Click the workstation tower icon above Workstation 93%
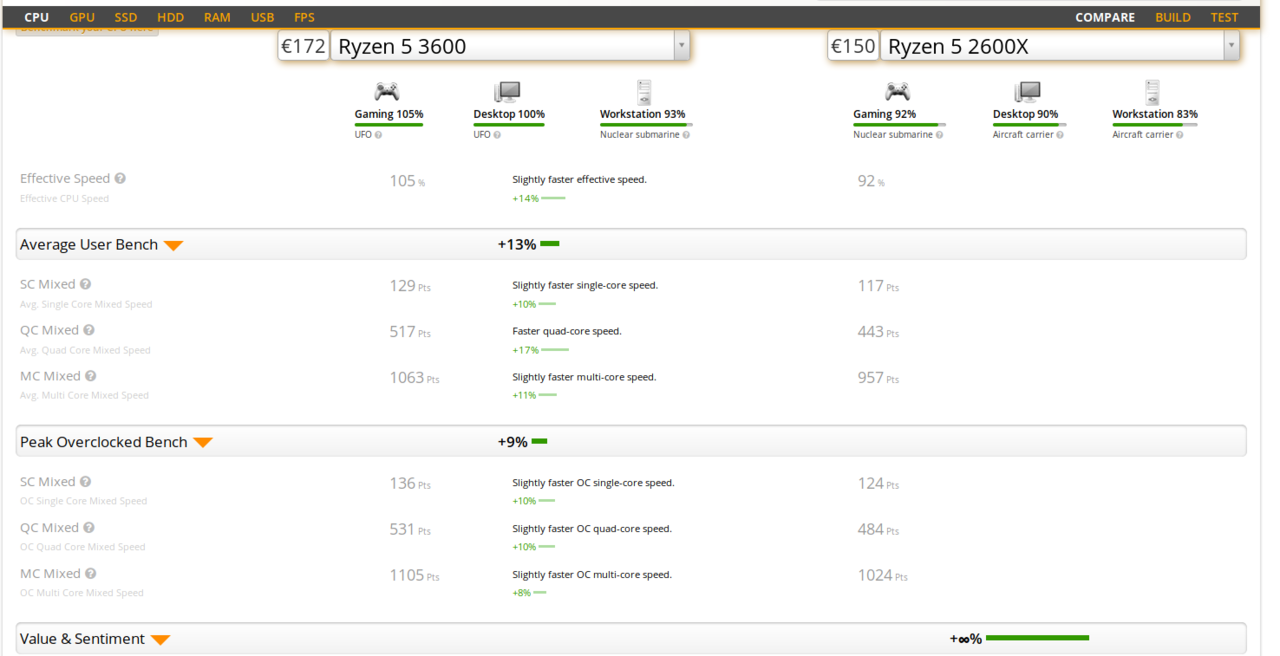The width and height of the screenshot is (1280, 656). click(x=644, y=92)
